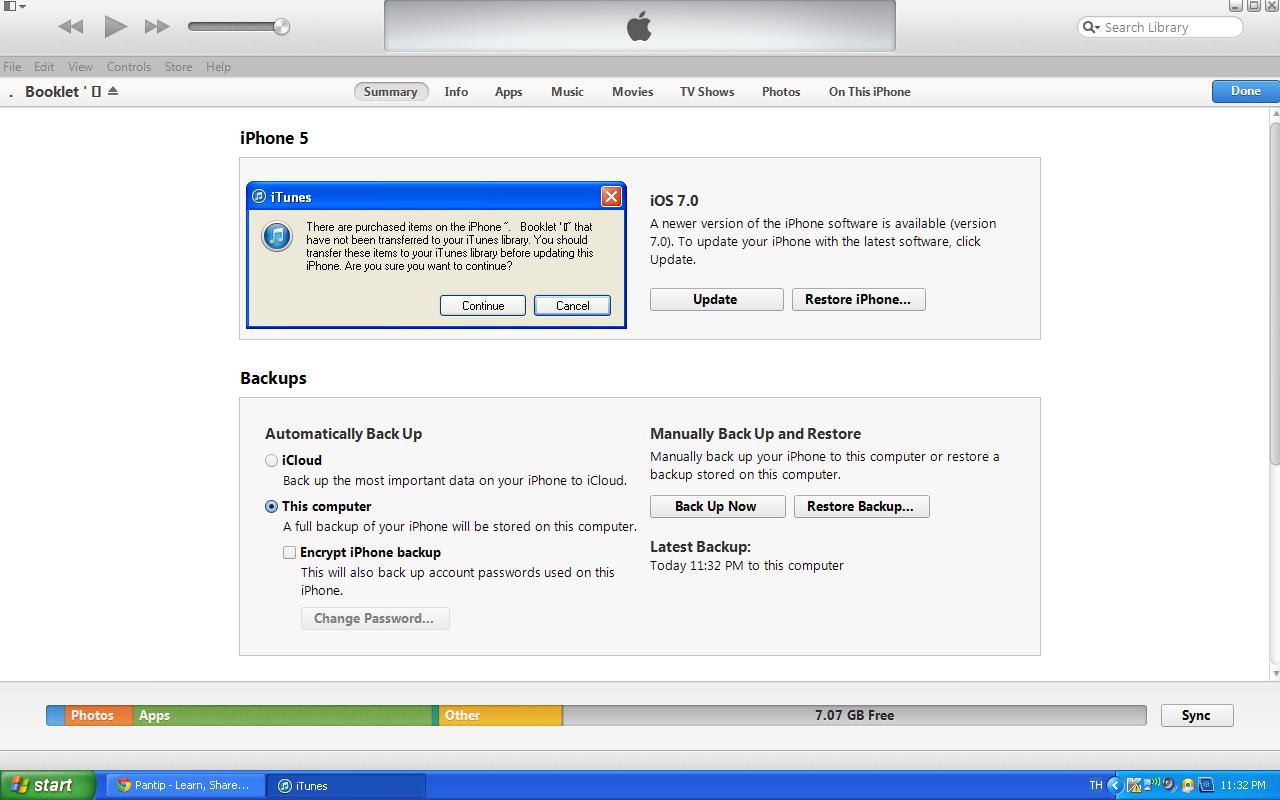Click the TH language indicator
The width and height of the screenshot is (1280, 800).
pyautogui.click(x=1095, y=785)
